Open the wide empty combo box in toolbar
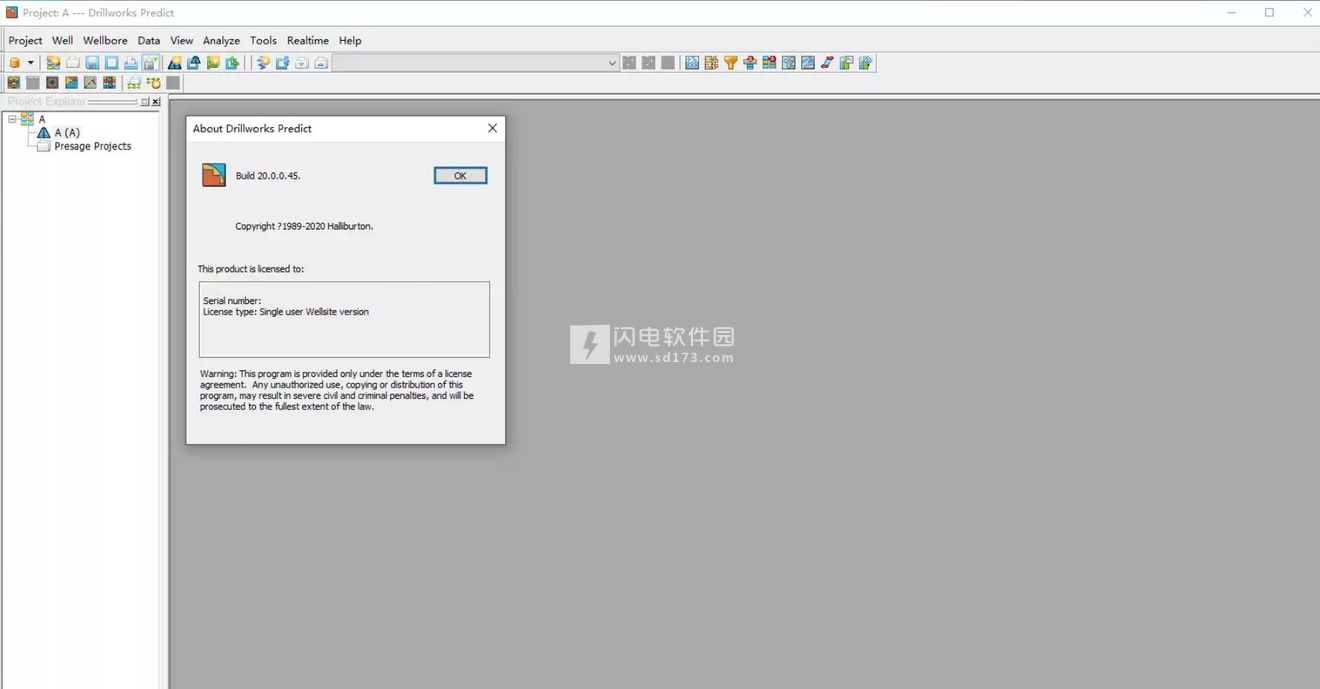The image size is (1320, 689). click(x=475, y=63)
